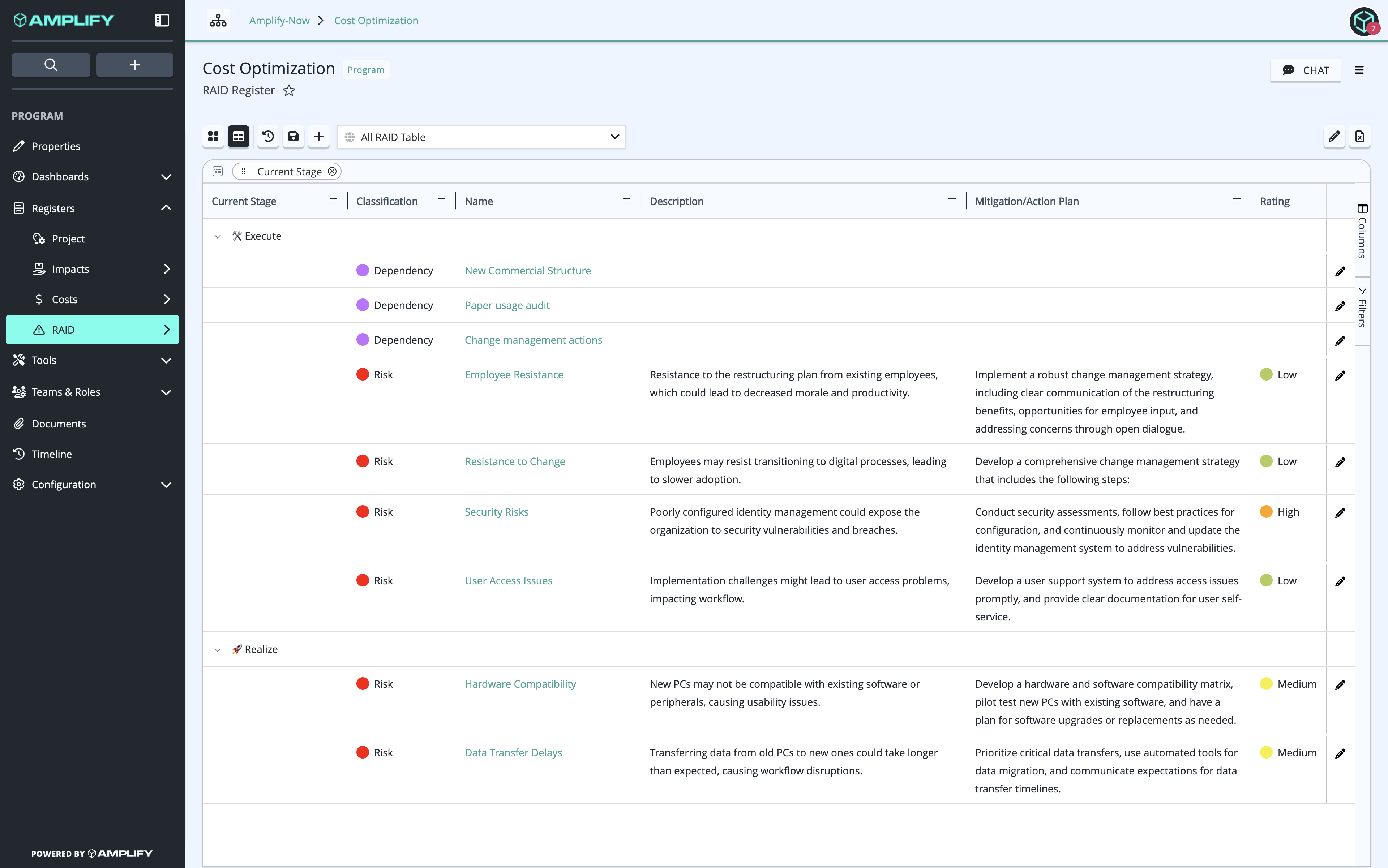Open Classification column menu
Viewport: 1388px width, 868px height.
(x=442, y=201)
